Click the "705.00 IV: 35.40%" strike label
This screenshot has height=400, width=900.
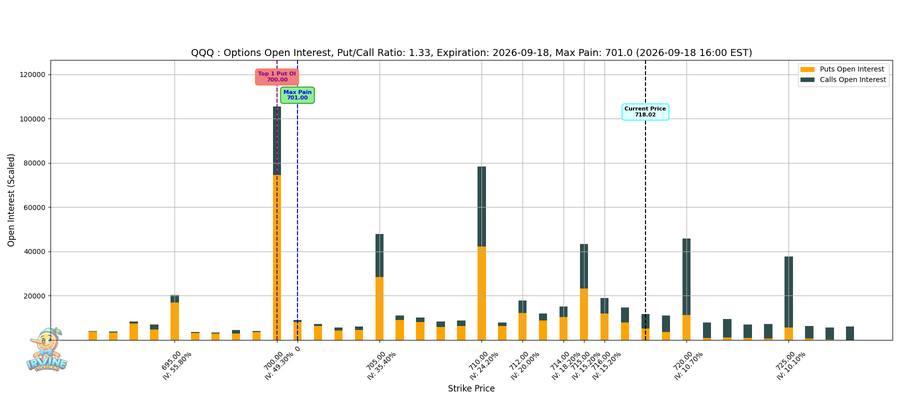coord(379,365)
